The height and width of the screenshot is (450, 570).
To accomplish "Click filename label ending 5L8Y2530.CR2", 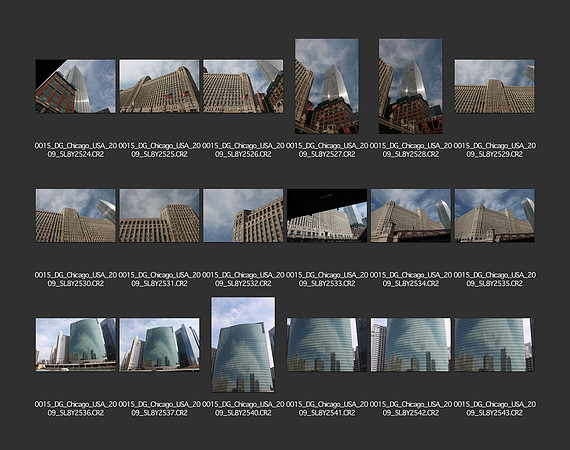I will 76,279.
